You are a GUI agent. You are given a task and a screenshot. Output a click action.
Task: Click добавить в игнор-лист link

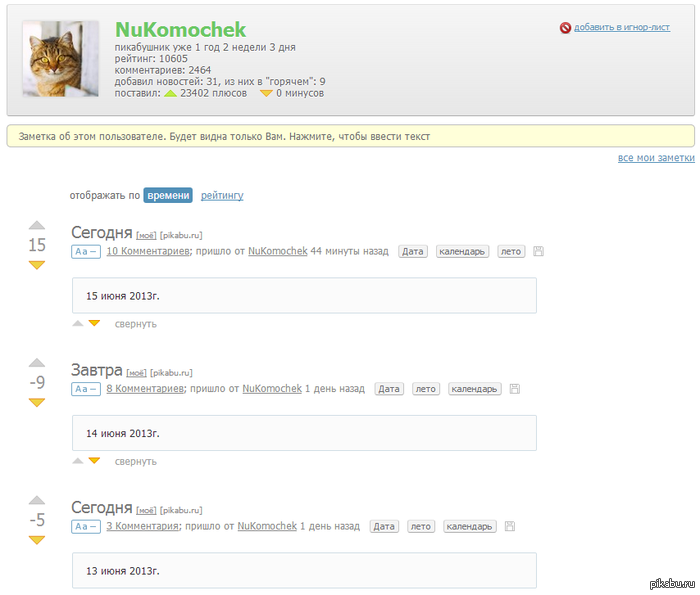[622, 27]
